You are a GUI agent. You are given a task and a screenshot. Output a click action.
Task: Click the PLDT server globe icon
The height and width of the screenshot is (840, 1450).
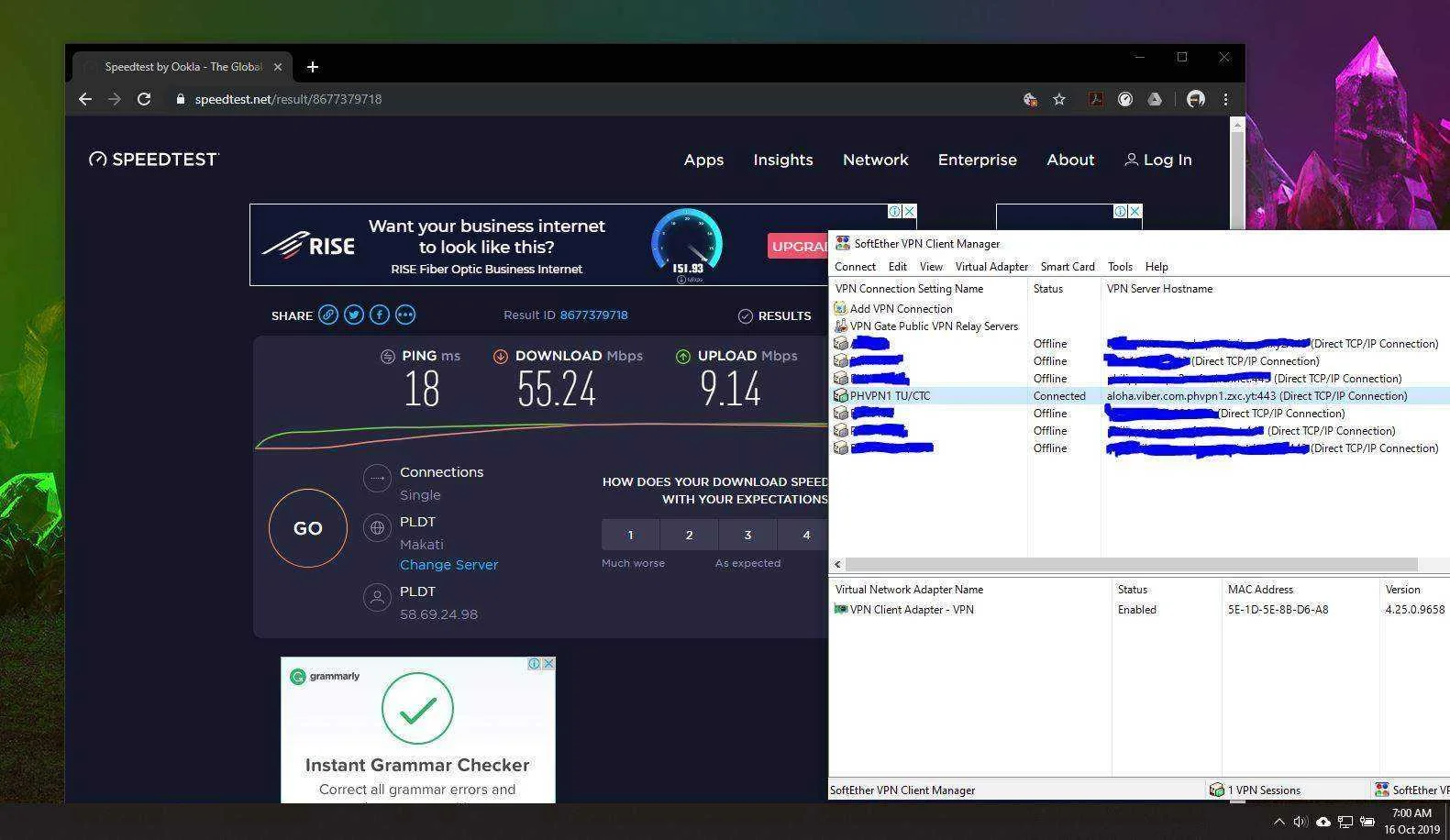[x=377, y=527]
